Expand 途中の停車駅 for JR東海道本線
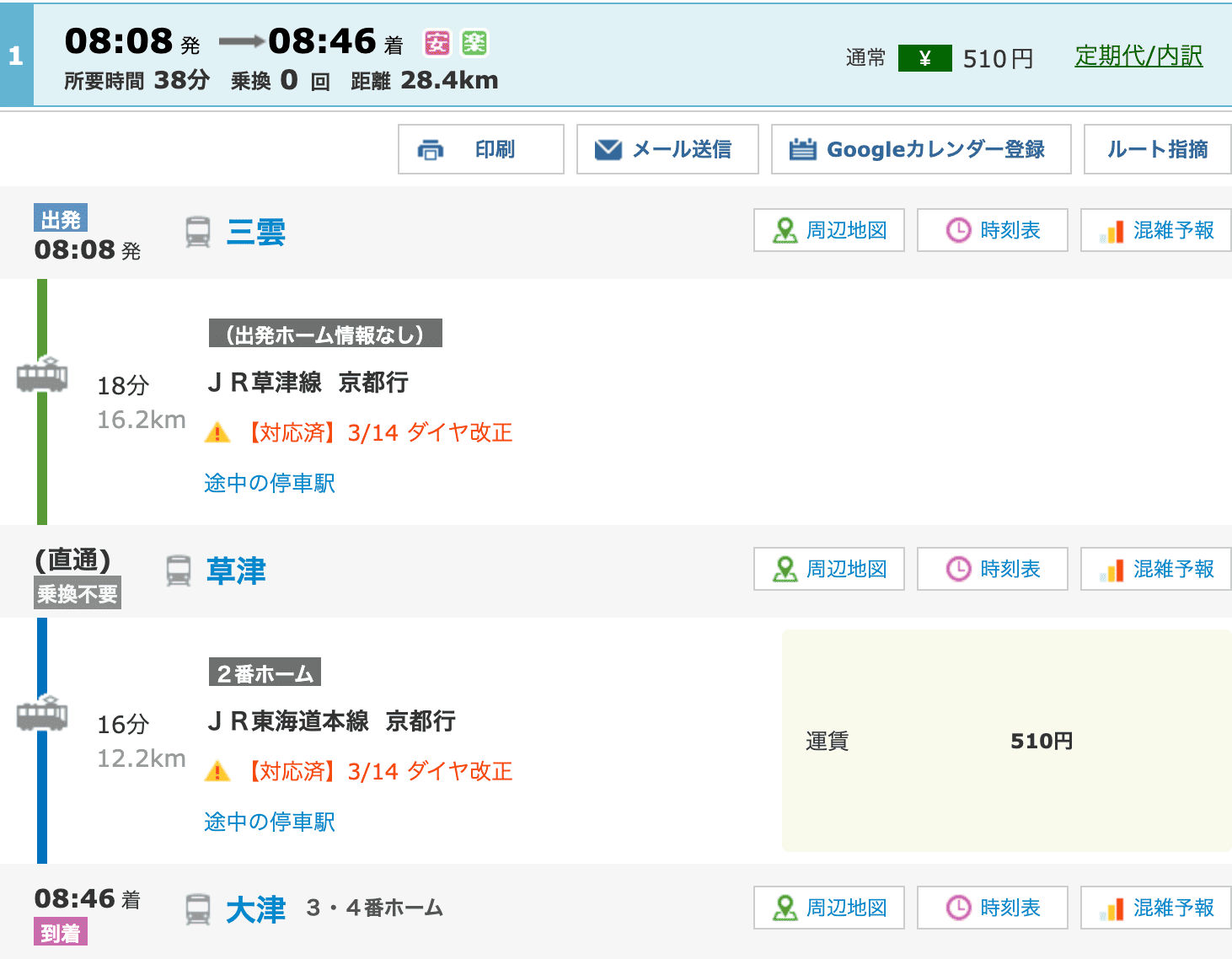Image resolution: width=1232 pixels, height=959 pixels. [x=270, y=822]
